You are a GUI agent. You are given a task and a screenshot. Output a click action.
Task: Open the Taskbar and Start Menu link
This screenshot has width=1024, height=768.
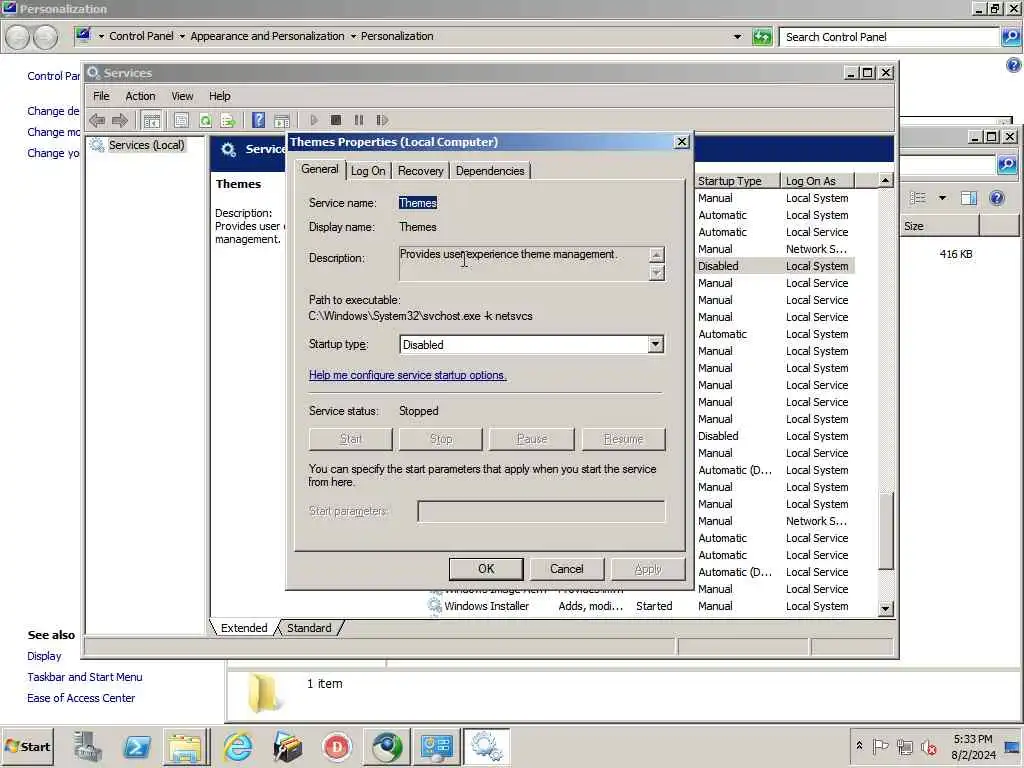pos(85,677)
